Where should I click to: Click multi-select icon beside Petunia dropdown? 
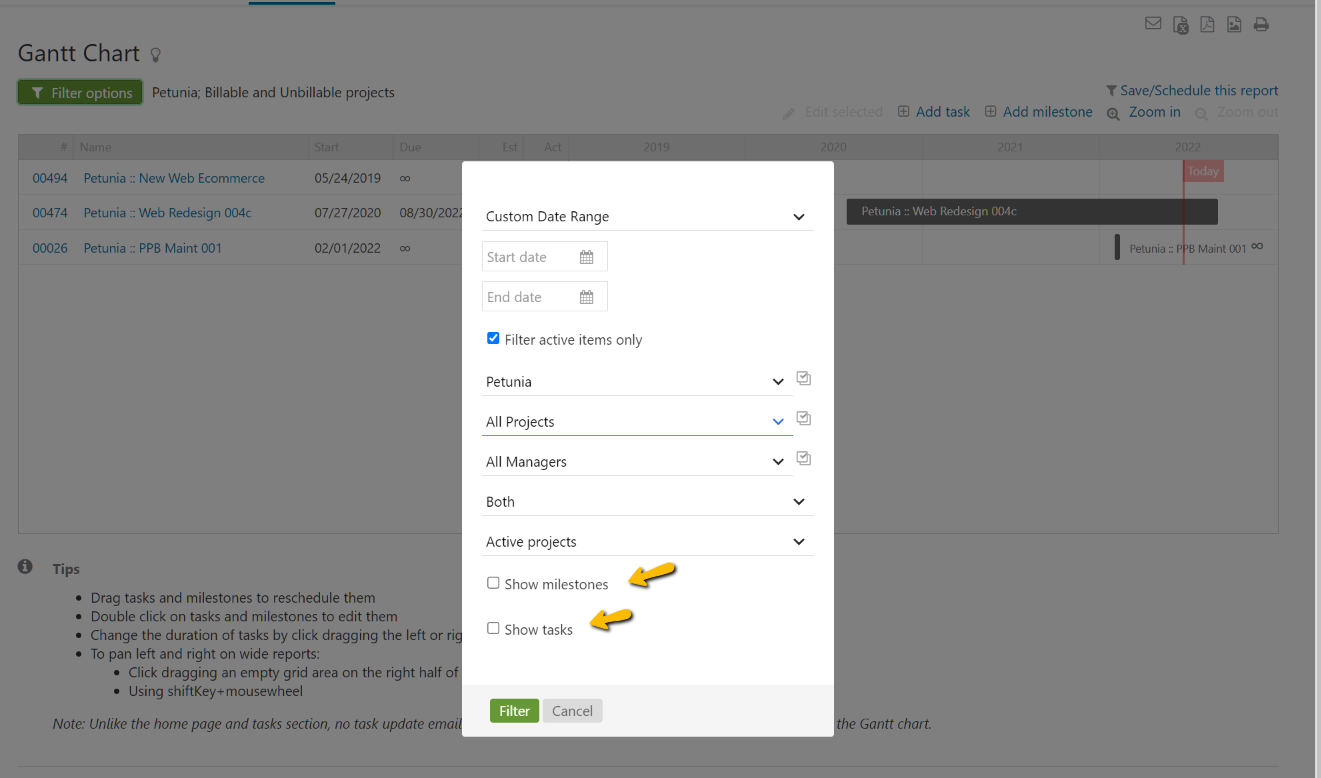click(803, 379)
